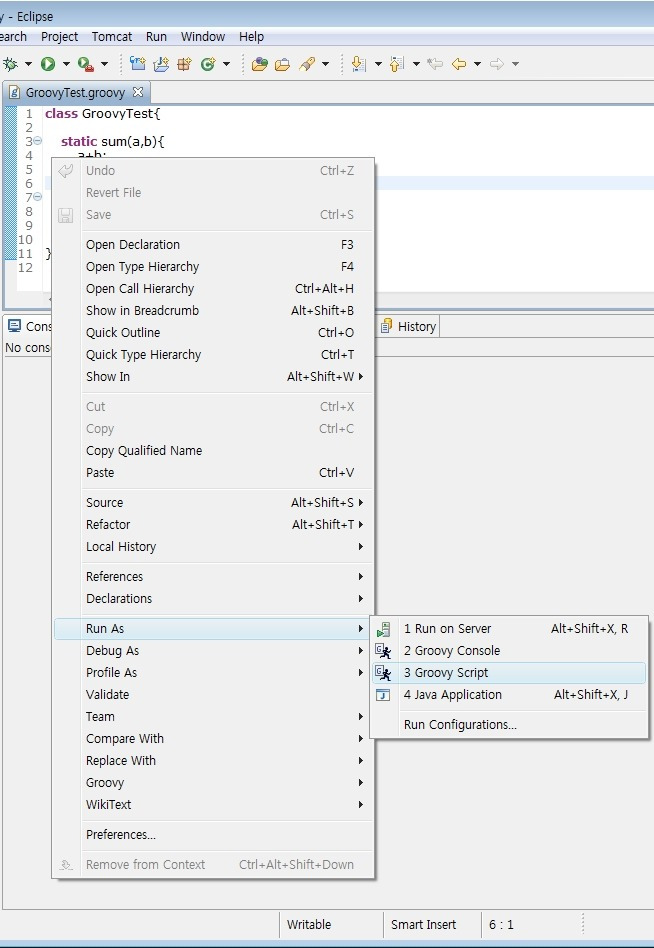
Task: Open the Search flashlight dropdown arrow
Action: (x=325, y=63)
